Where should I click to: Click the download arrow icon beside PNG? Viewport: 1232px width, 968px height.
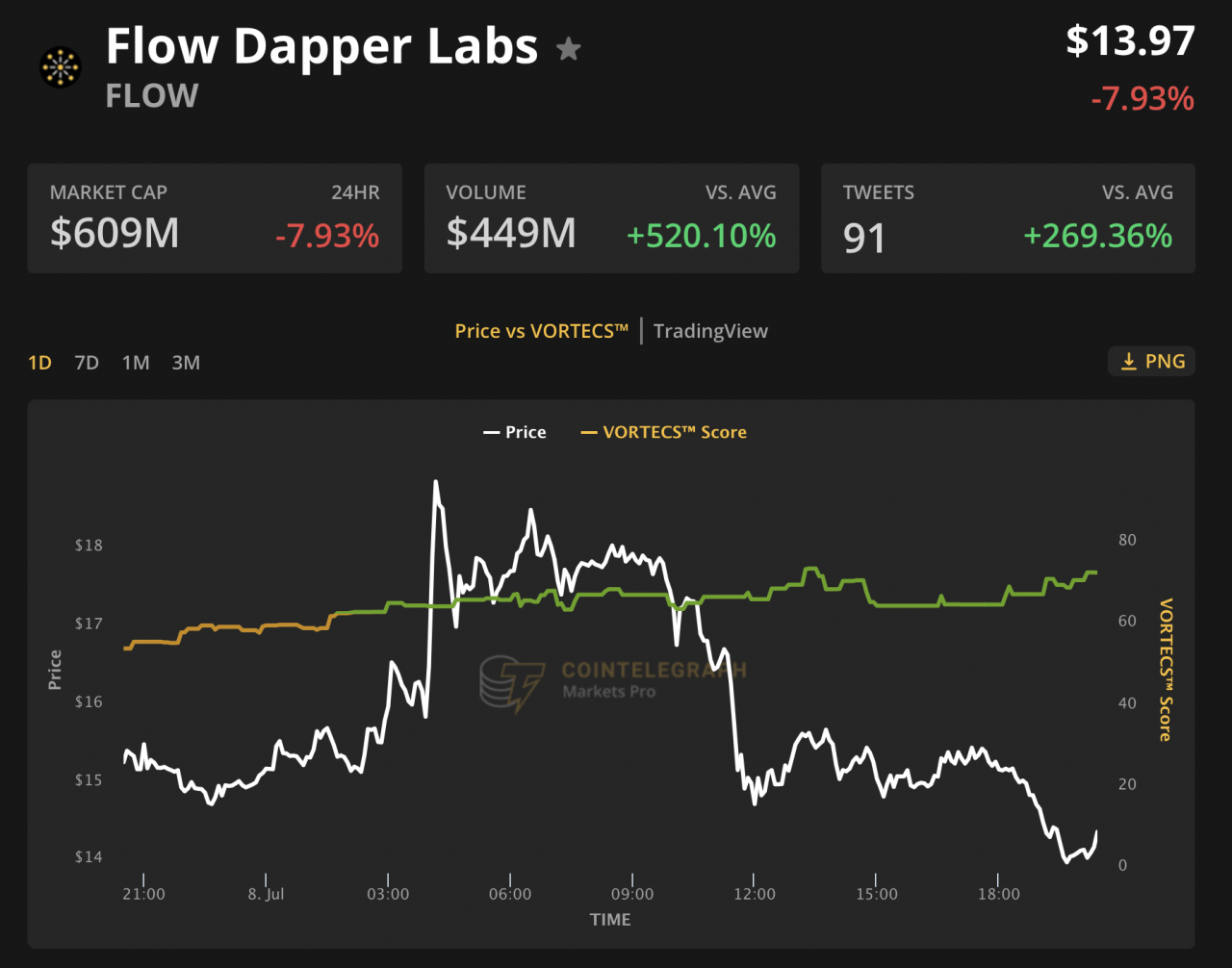1129,362
